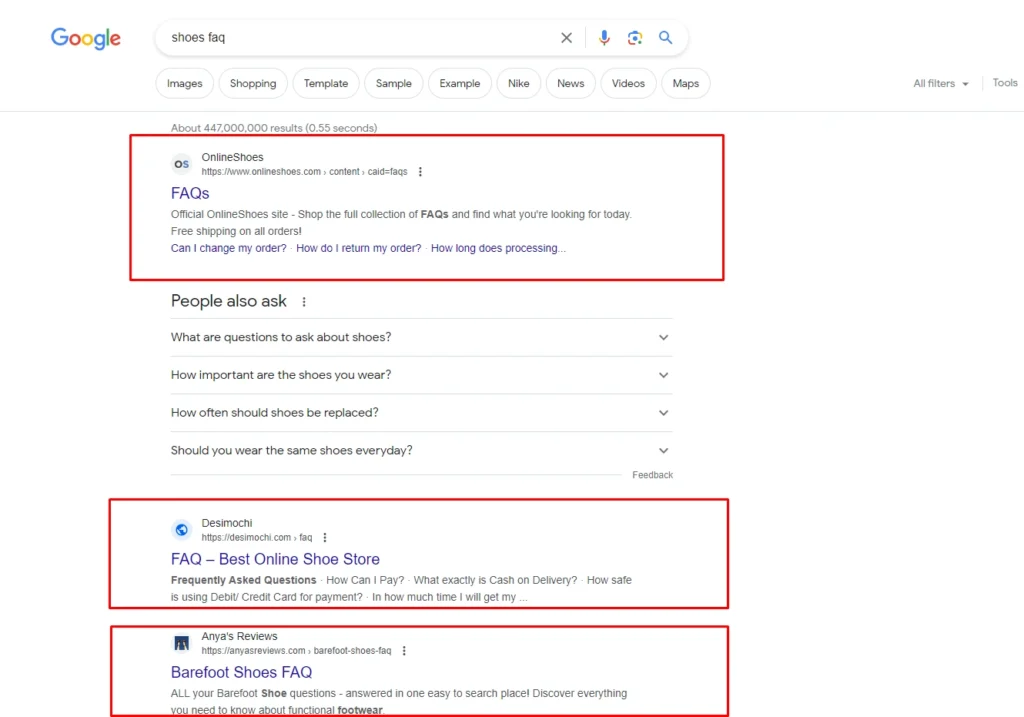
Task: Click the OnlineShoes OS favicon
Action: 182,164
